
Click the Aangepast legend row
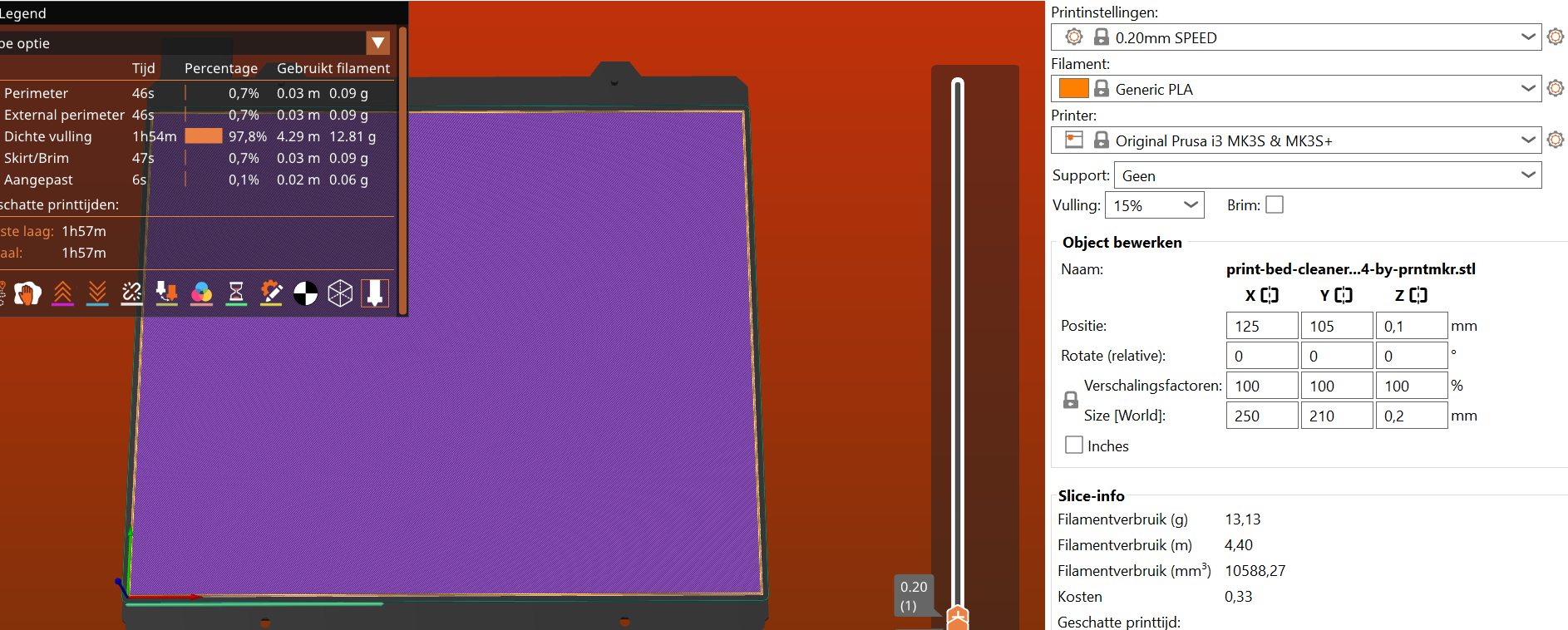pyautogui.click(x=196, y=180)
